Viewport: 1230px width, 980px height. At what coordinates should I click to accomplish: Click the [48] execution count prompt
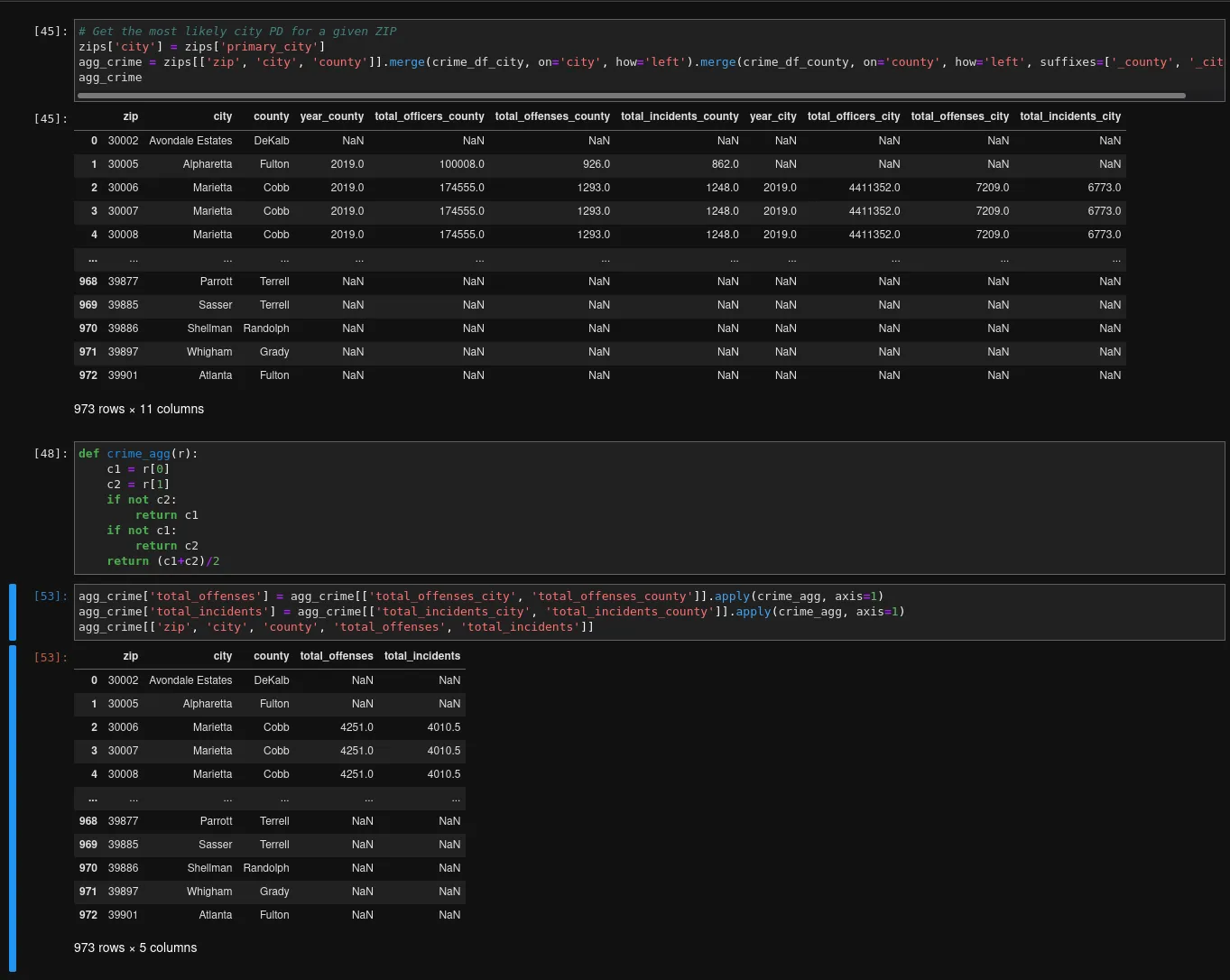click(51, 453)
